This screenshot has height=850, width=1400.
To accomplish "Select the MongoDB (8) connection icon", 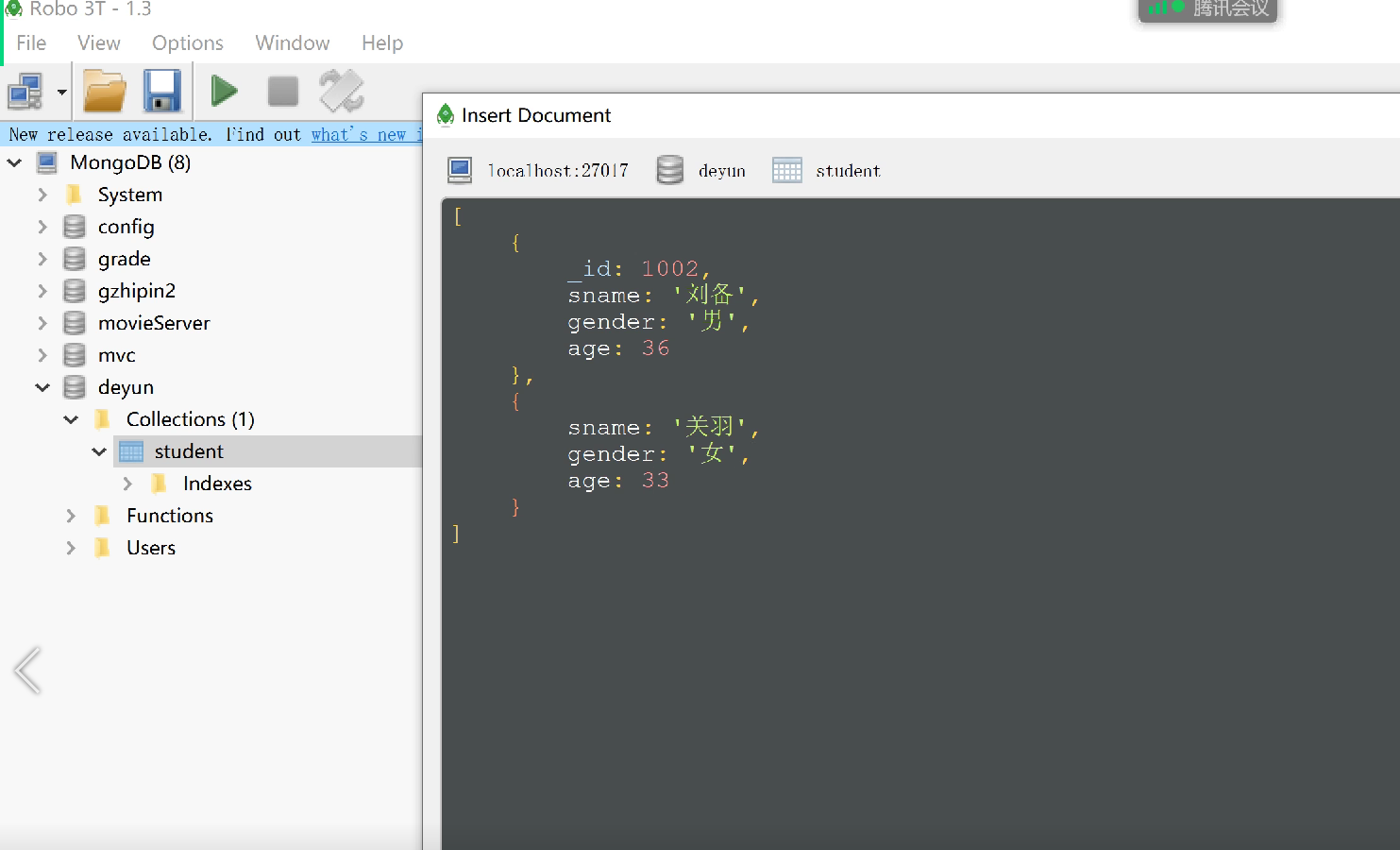I will pos(46,162).
